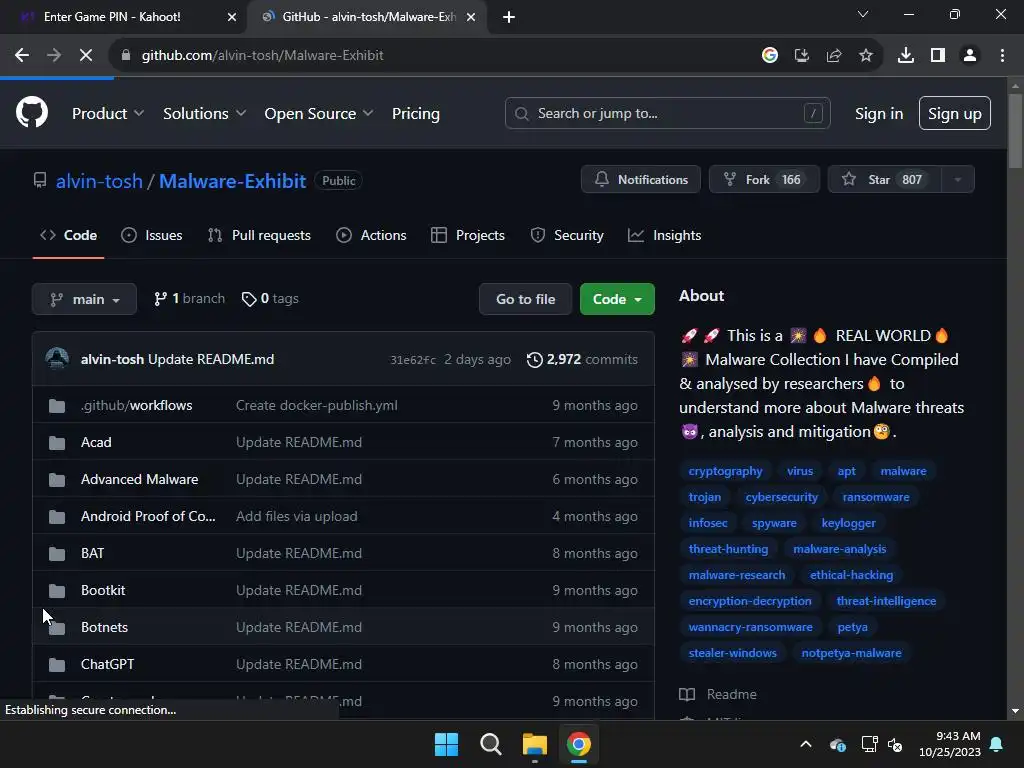Click Pricing link
This screenshot has width=1024, height=768.
click(415, 113)
